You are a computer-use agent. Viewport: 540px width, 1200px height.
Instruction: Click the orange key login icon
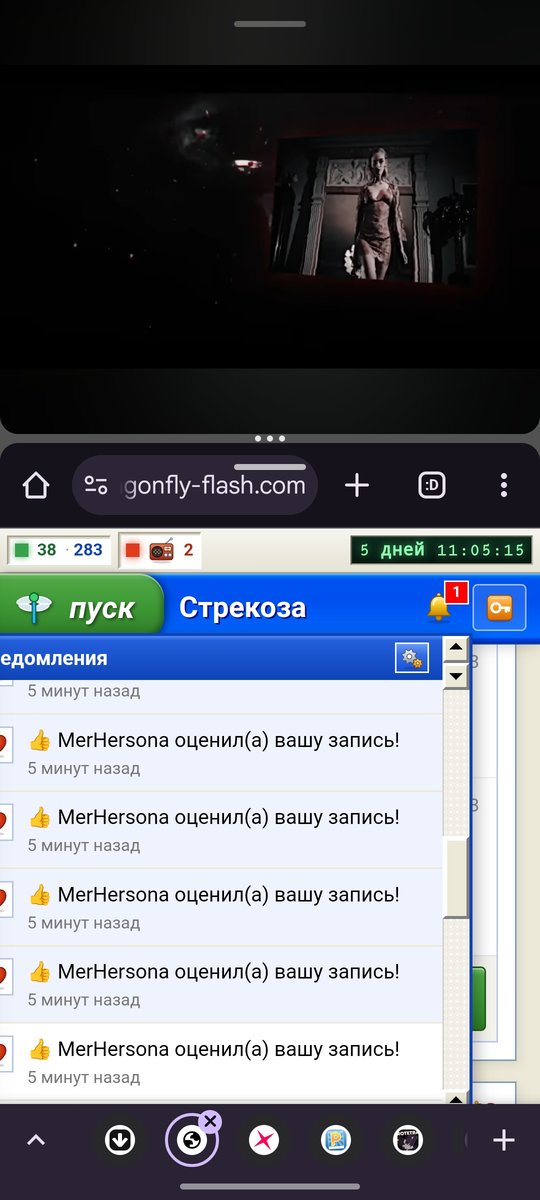(499, 607)
